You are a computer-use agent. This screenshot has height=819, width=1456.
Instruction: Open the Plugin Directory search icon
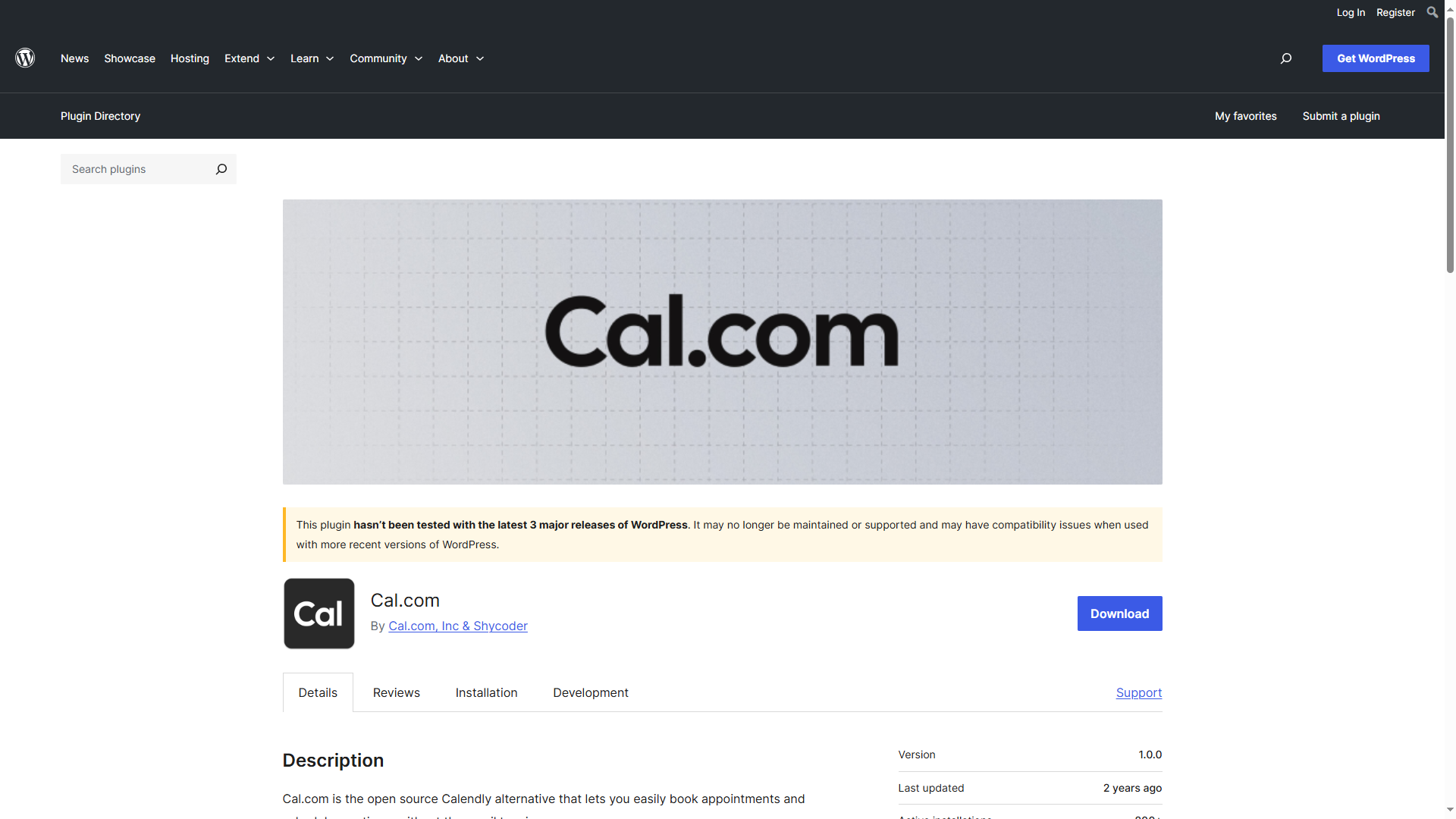coord(222,169)
